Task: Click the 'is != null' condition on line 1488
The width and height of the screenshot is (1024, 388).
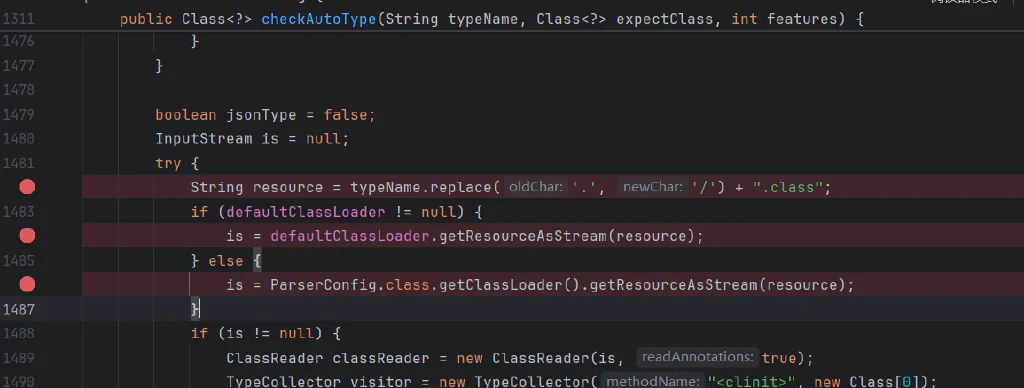Action: pyautogui.click(x=270, y=334)
